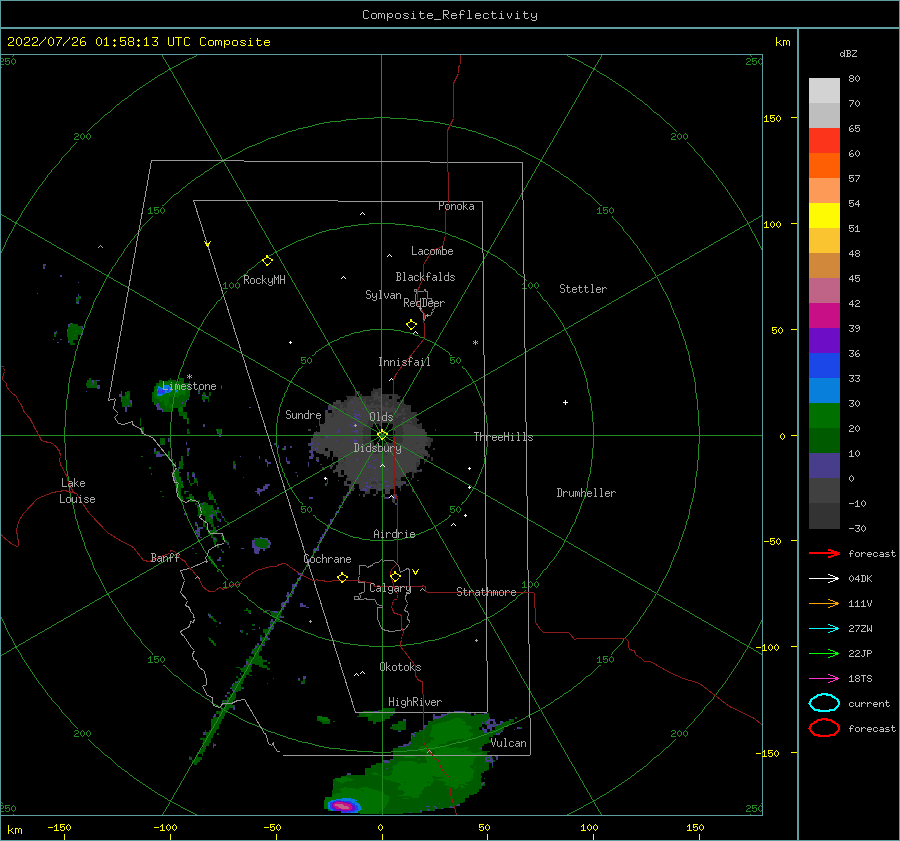Click the yellow diamond marker near Cochrane
Screen dimensions: 900x841
(342, 577)
